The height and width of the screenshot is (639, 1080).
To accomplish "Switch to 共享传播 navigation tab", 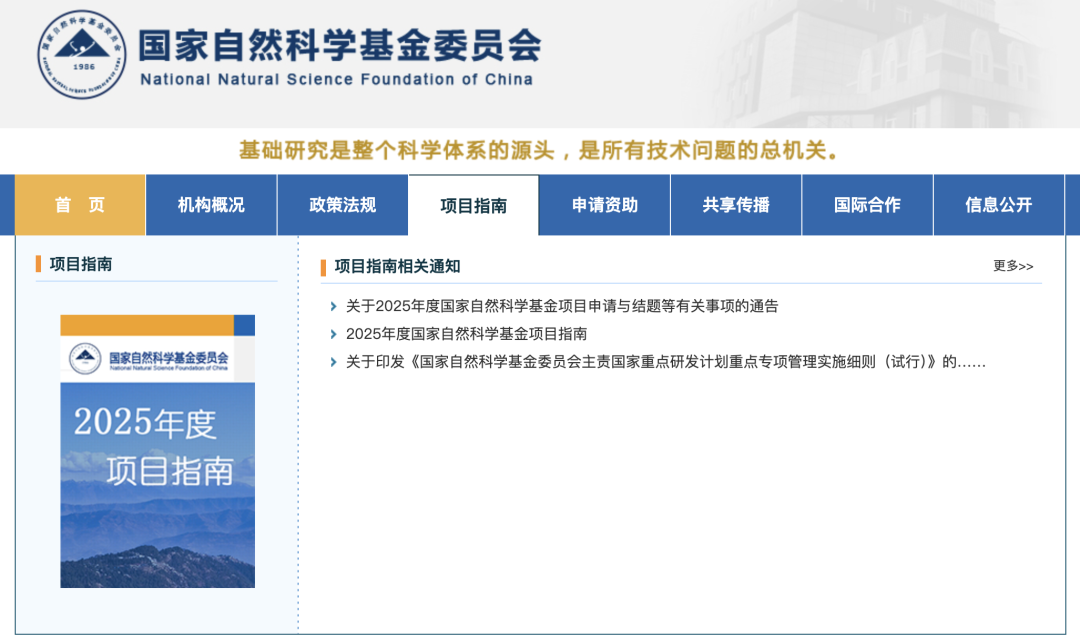I will tap(736, 205).
